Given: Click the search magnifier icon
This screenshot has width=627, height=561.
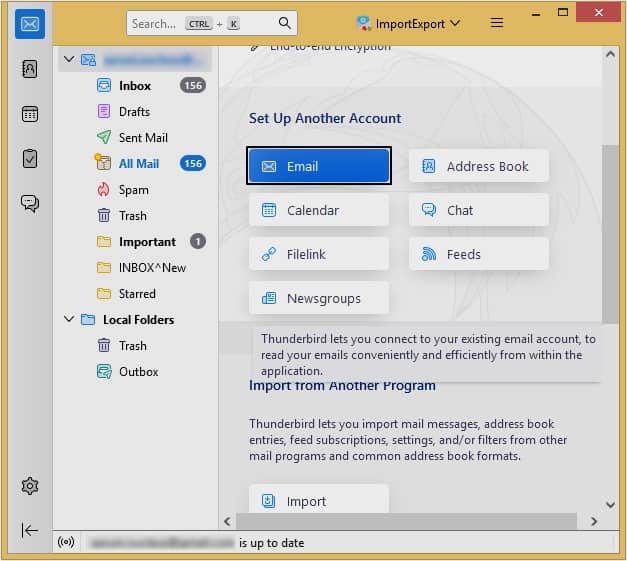Looking at the screenshot, I should 285,23.
